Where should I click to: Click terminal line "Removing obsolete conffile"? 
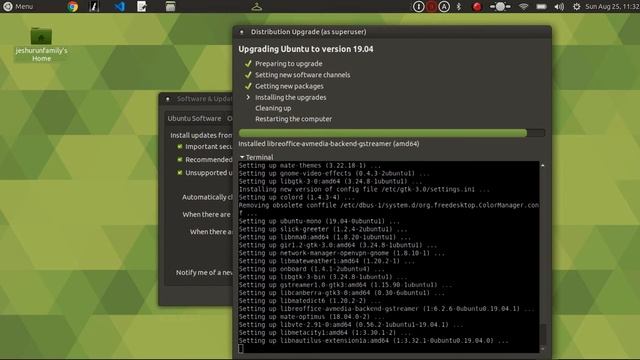389,209
